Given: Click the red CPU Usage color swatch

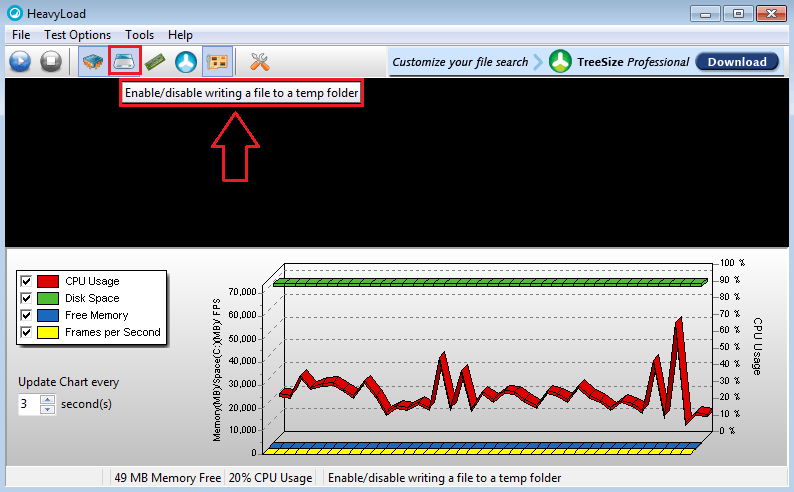Looking at the screenshot, I should (x=48, y=281).
